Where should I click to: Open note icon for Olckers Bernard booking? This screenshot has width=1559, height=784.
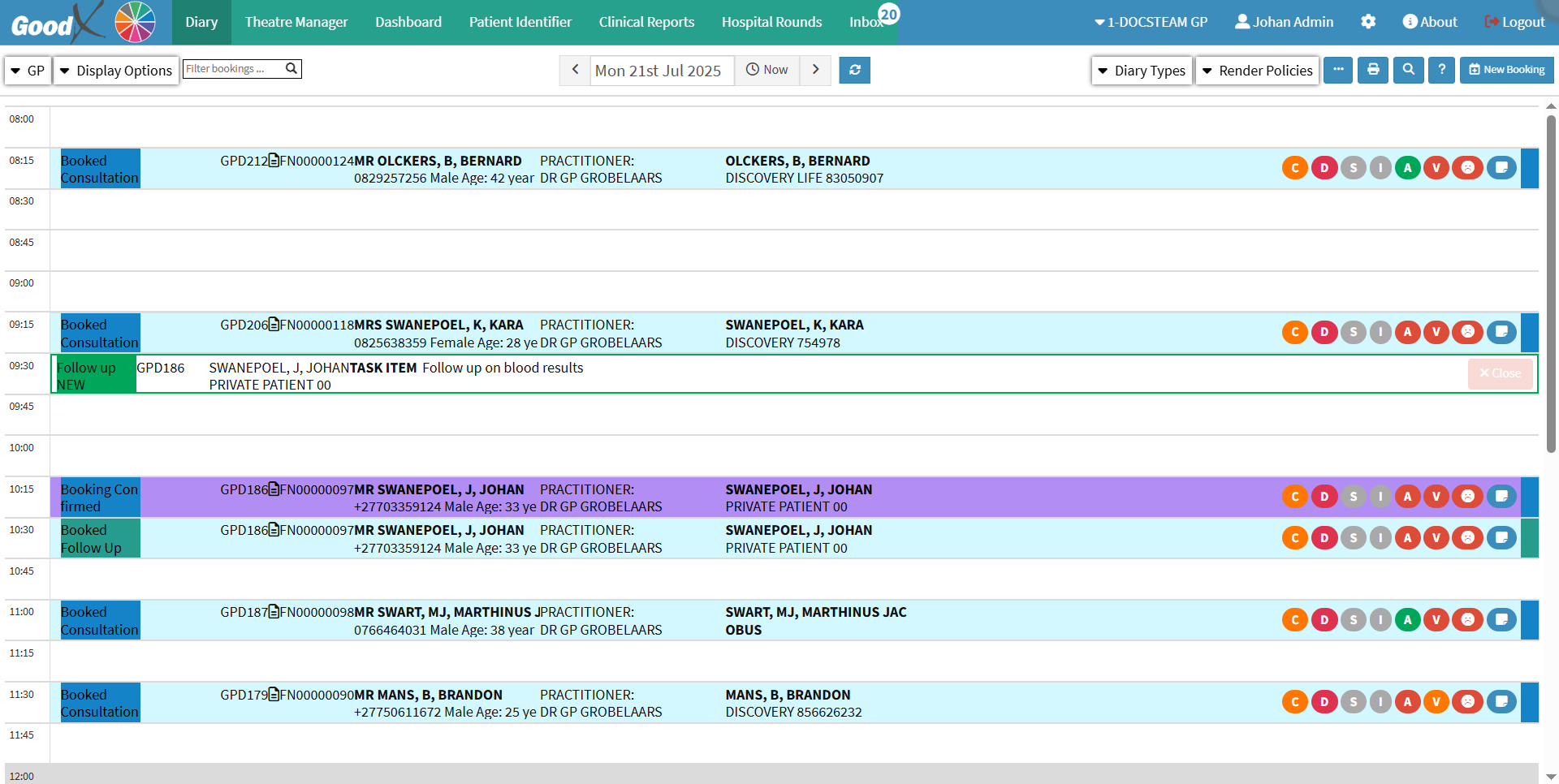click(1501, 168)
